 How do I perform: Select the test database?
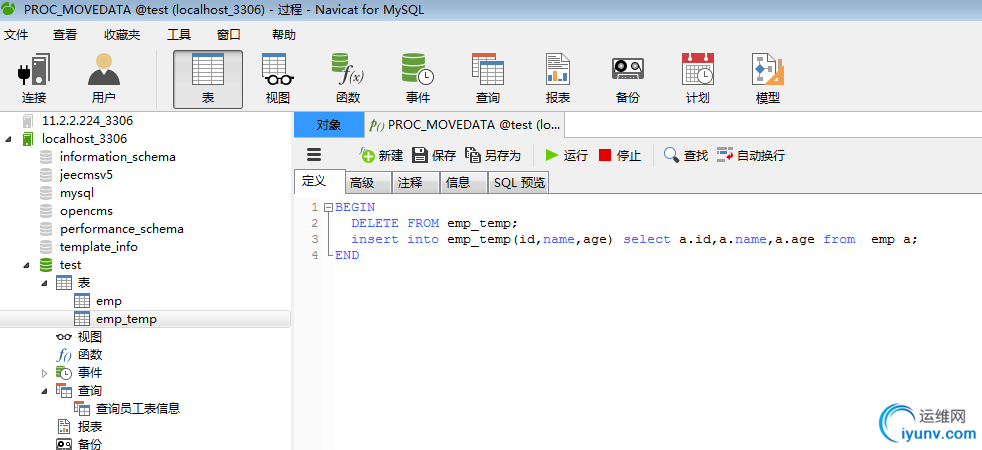click(70, 265)
